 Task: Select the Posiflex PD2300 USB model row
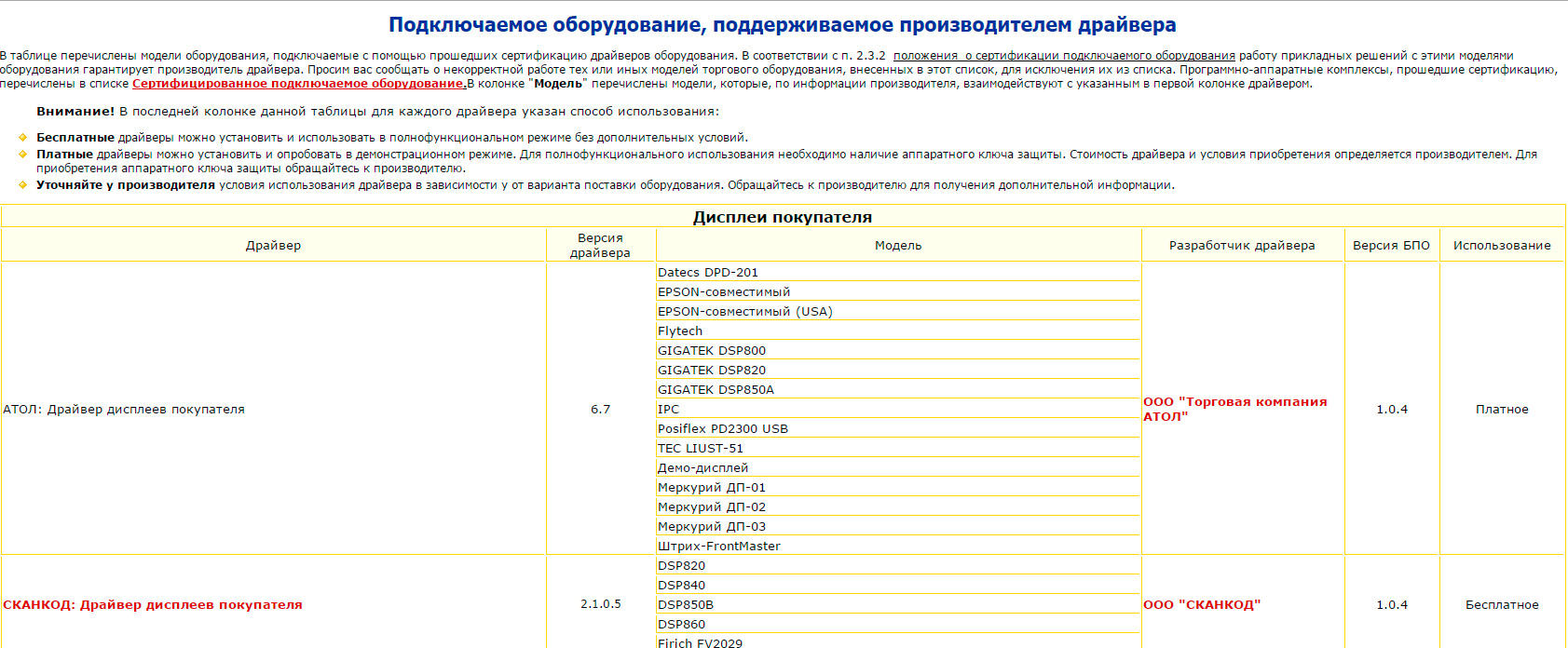898,429
